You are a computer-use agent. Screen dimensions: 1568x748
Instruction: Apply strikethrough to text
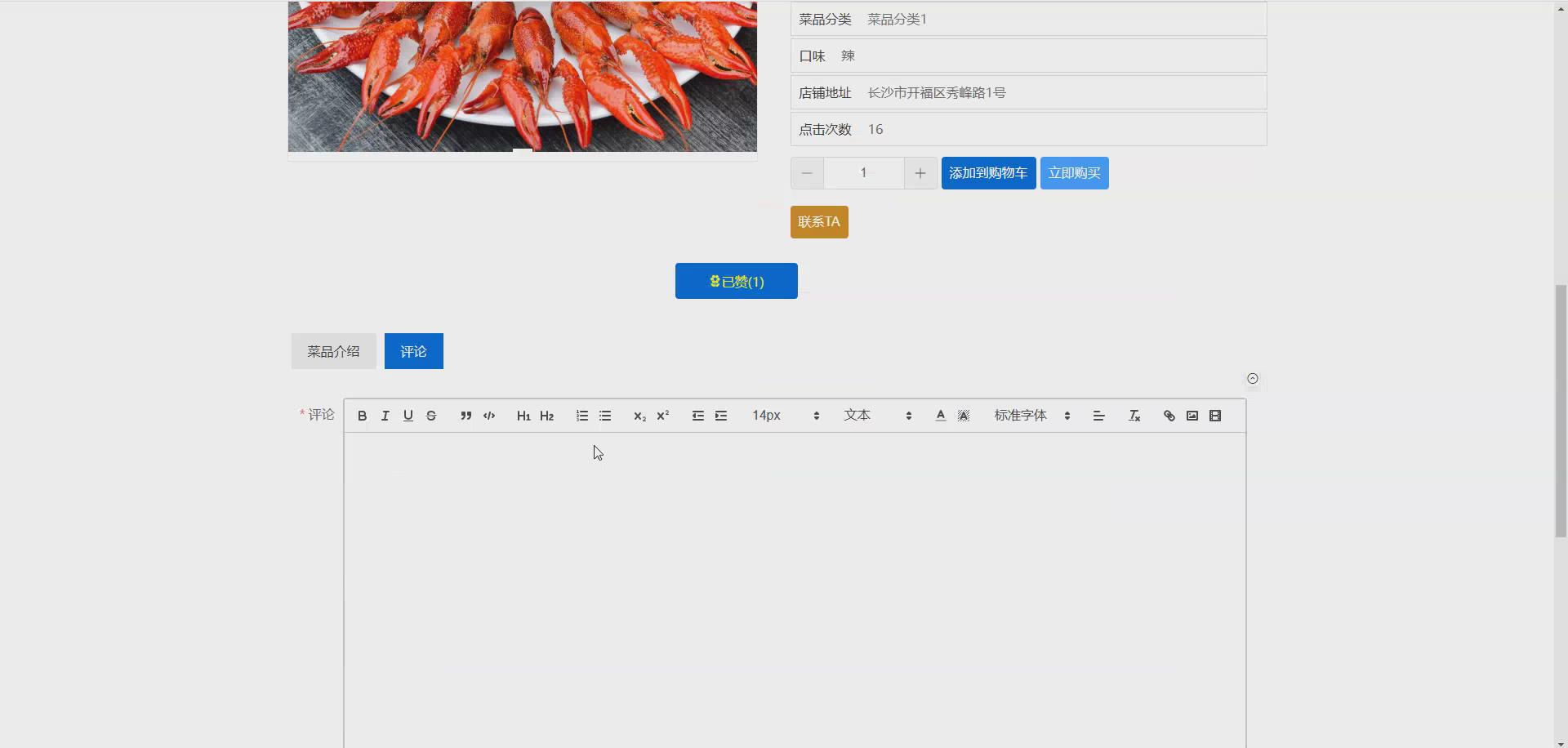[431, 416]
